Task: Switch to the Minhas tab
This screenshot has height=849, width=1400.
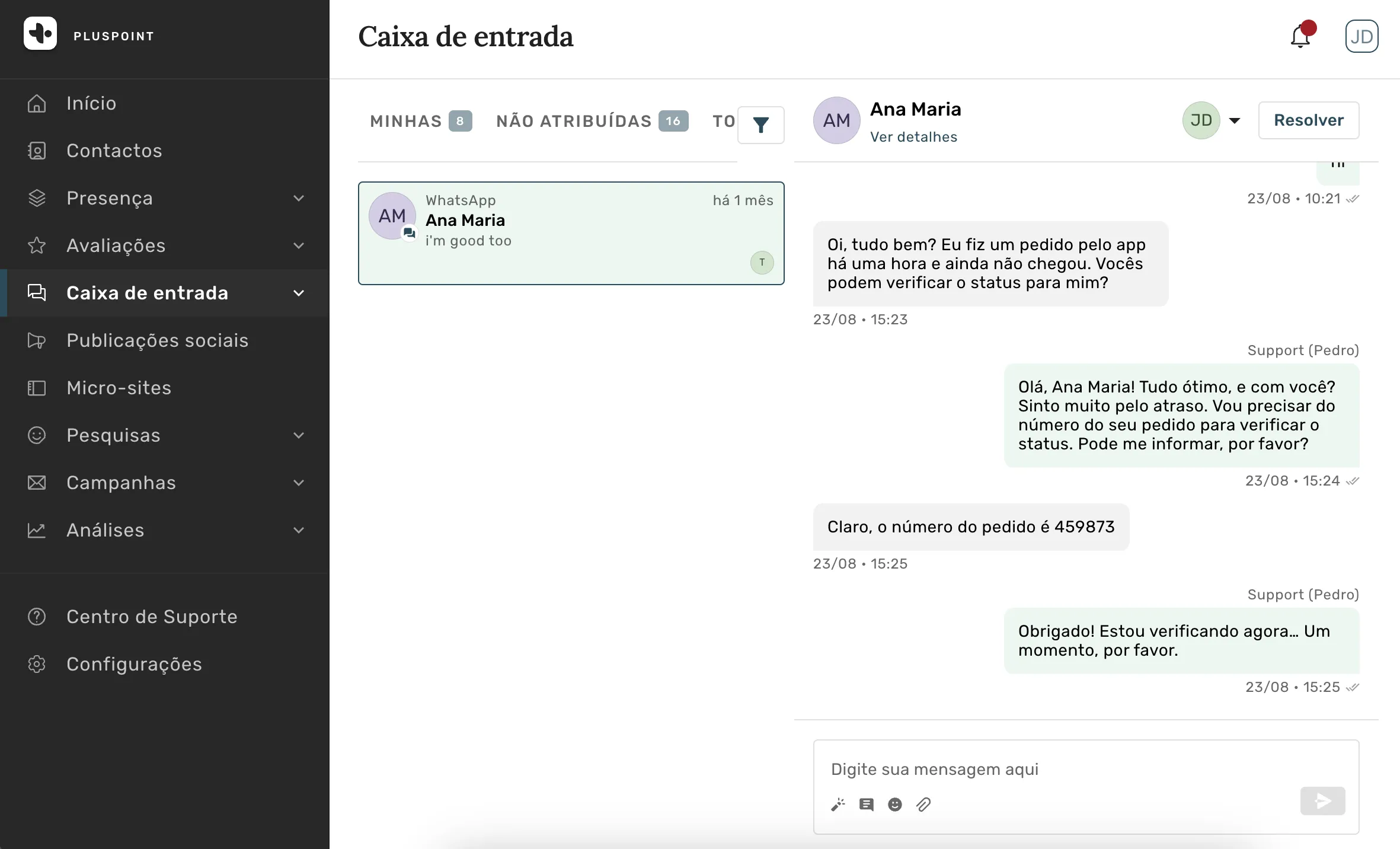Action: click(421, 121)
